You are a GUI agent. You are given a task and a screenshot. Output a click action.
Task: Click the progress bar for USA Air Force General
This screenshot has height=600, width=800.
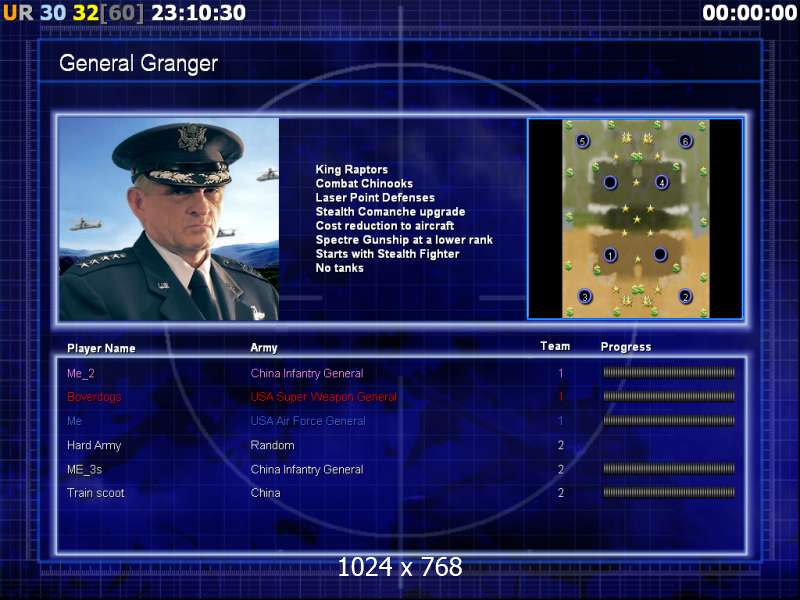[669, 421]
